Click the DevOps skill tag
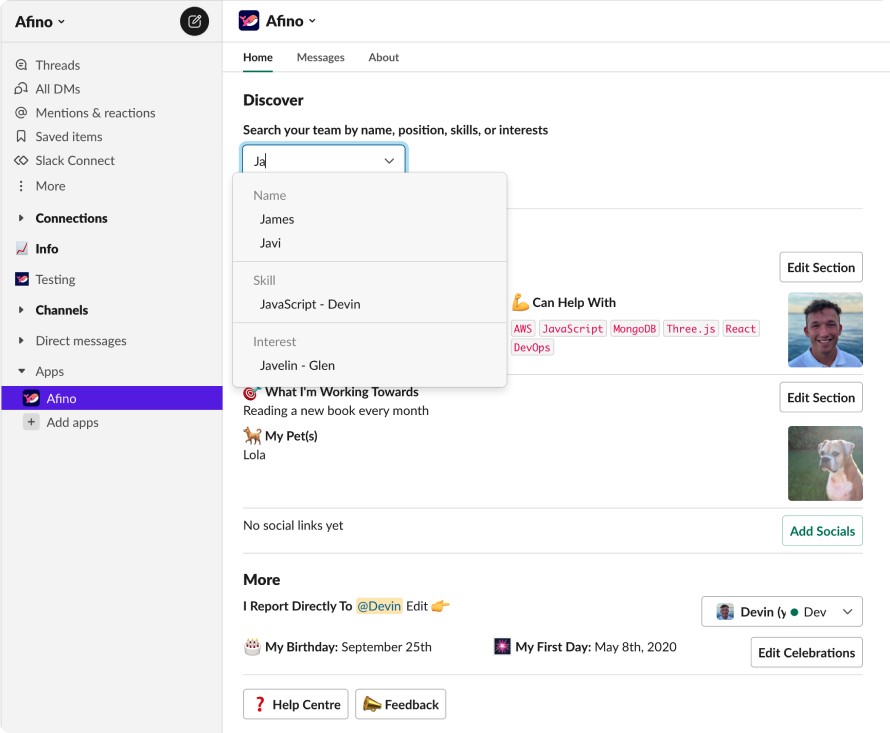890x733 pixels. tap(532, 347)
